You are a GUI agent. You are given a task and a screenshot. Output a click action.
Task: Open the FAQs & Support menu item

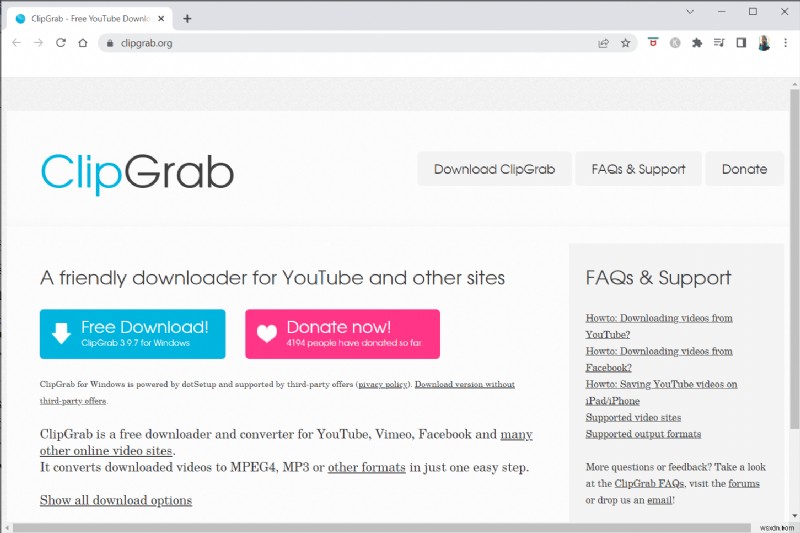coord(638,169)
